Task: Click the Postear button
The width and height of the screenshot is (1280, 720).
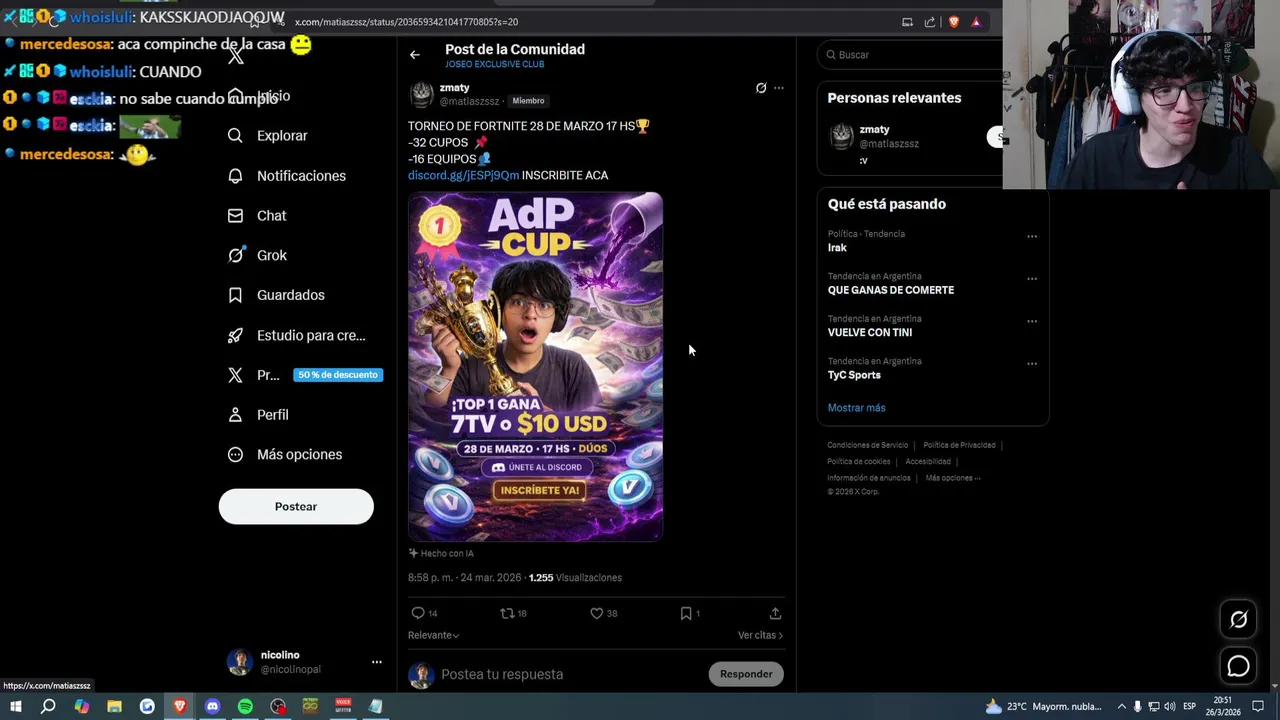Action: point(296,507)
